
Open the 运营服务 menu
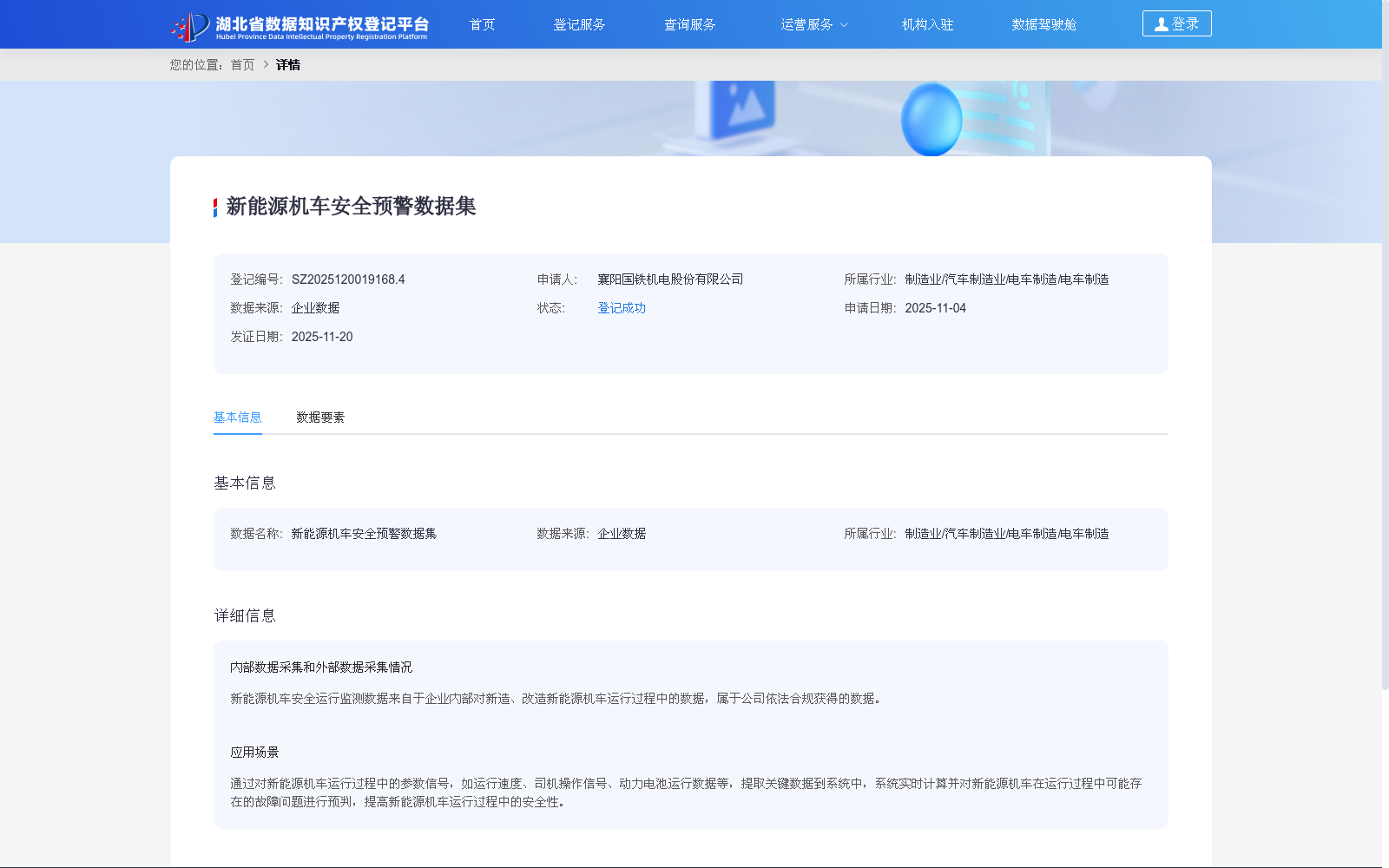(806, 24)
